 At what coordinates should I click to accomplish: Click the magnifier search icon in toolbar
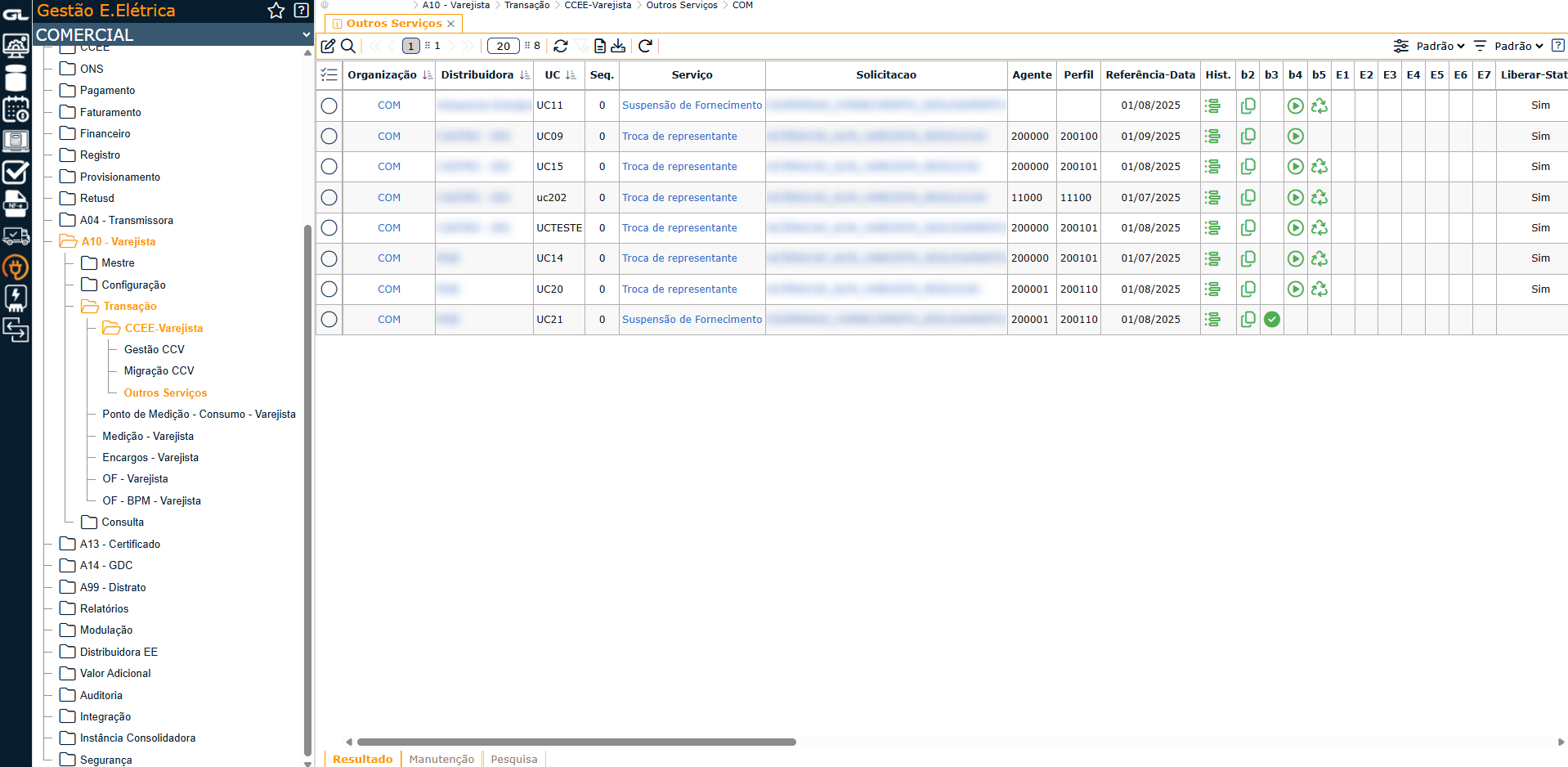(x=348, y=46)
